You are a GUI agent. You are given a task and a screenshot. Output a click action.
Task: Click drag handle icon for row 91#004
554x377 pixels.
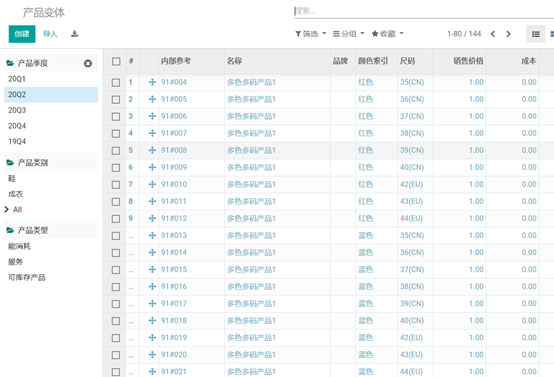(x=152, y=82)
